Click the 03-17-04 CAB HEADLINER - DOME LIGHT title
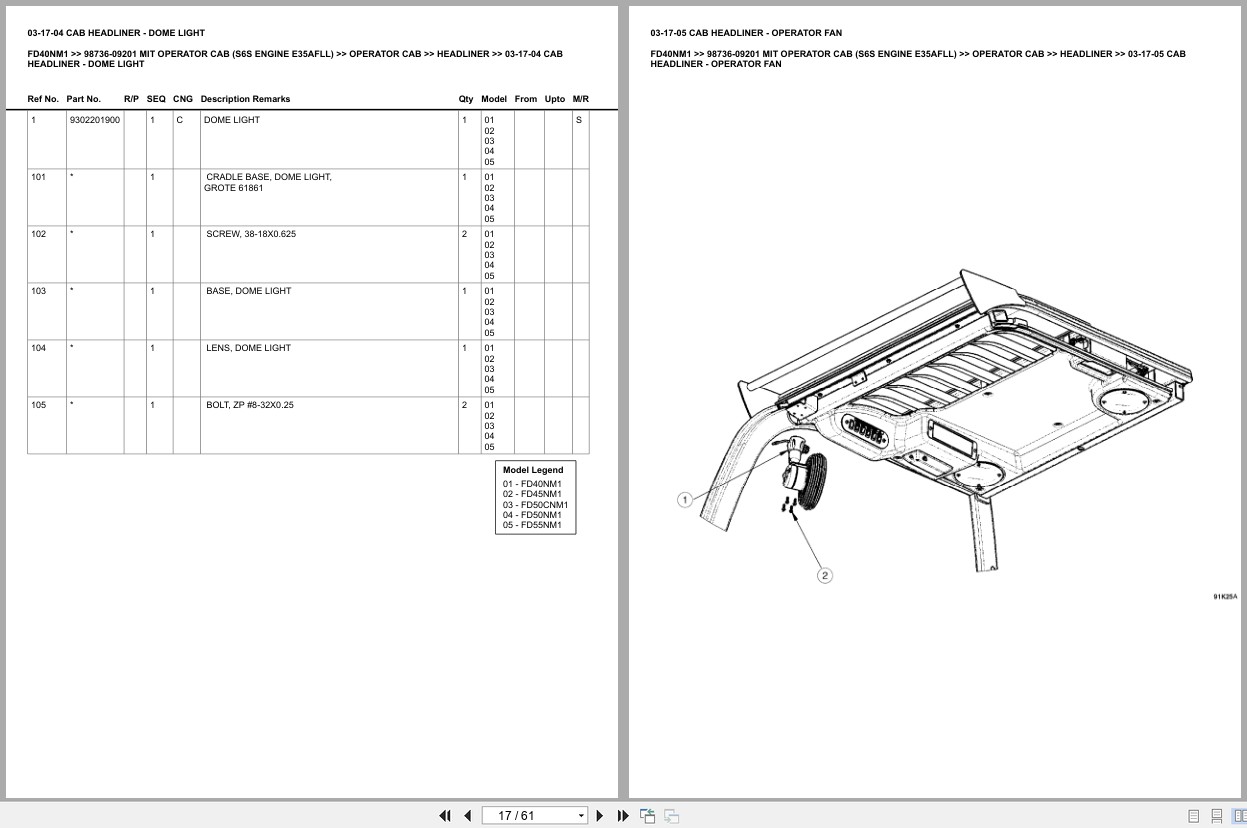This screenshot has height=828, width=1247. (x=116, y=33)
